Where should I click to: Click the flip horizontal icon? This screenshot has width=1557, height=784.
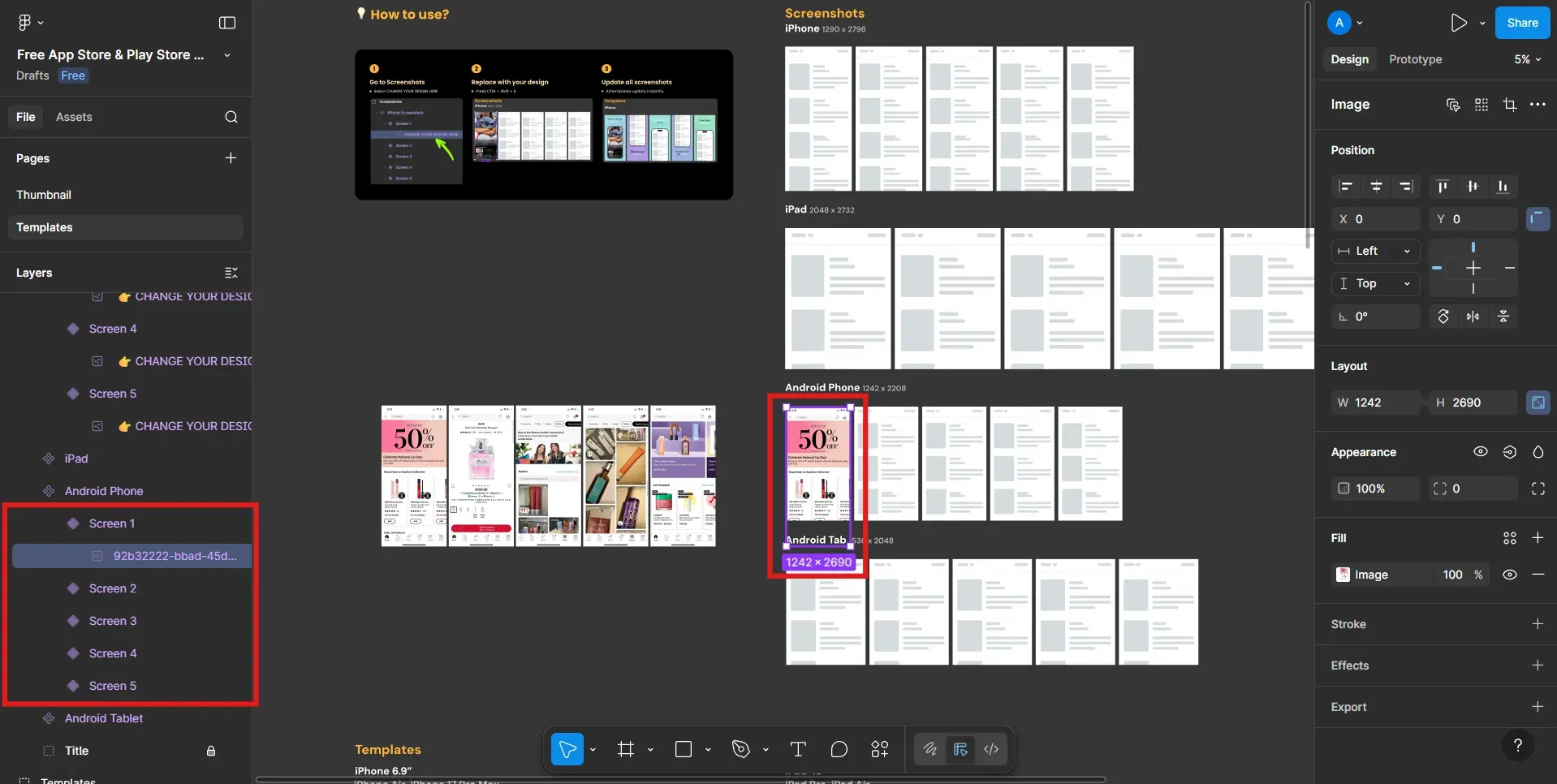click(x=1473, y=317)
